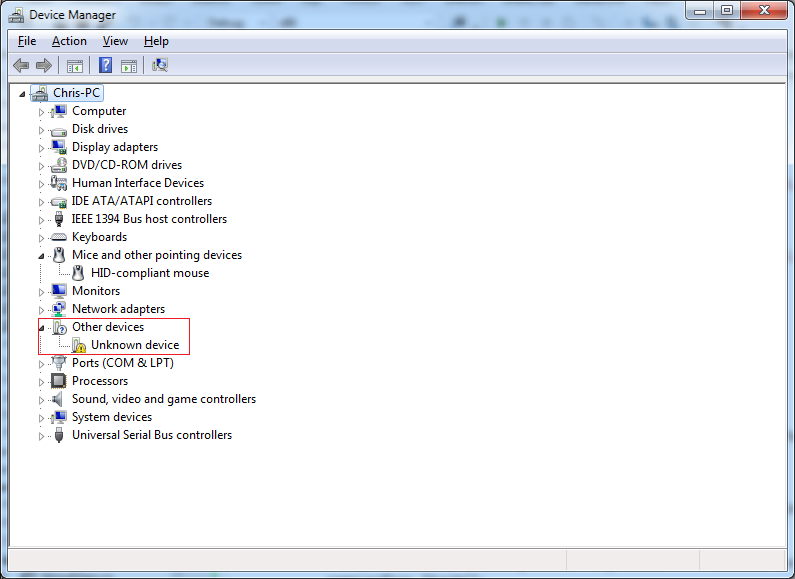Expand the Human Interface Devices category
The image size is (795, 579).
click(x=41, y=184)
